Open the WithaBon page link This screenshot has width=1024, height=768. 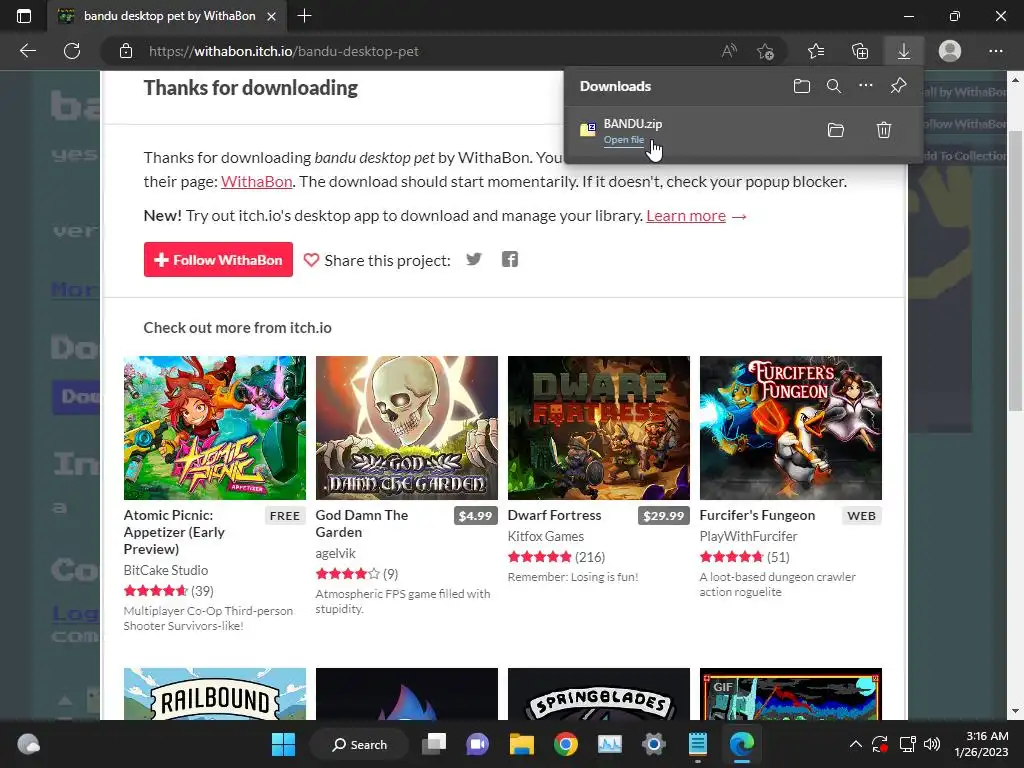[x=257, y=182]
